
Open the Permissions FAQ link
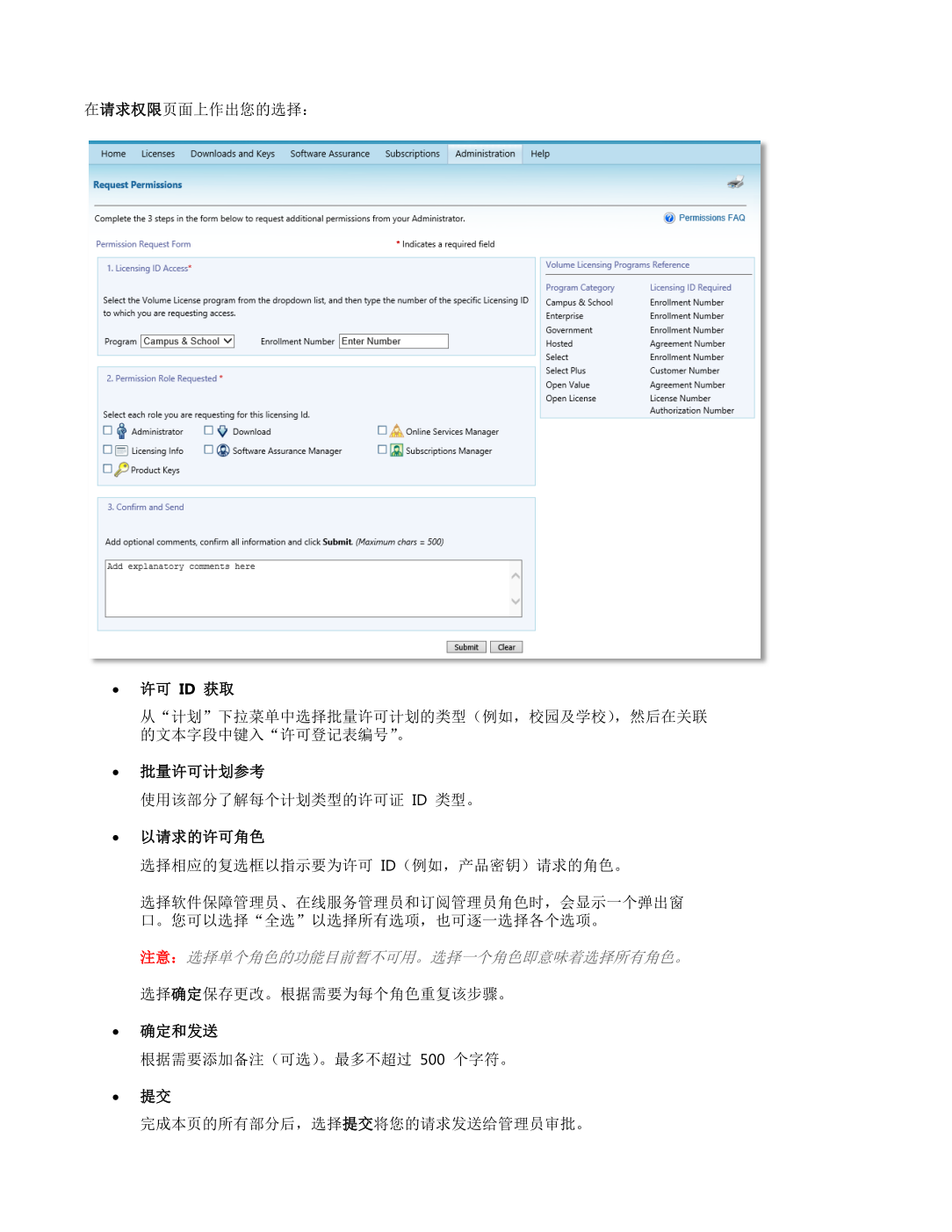click(711, 218)
